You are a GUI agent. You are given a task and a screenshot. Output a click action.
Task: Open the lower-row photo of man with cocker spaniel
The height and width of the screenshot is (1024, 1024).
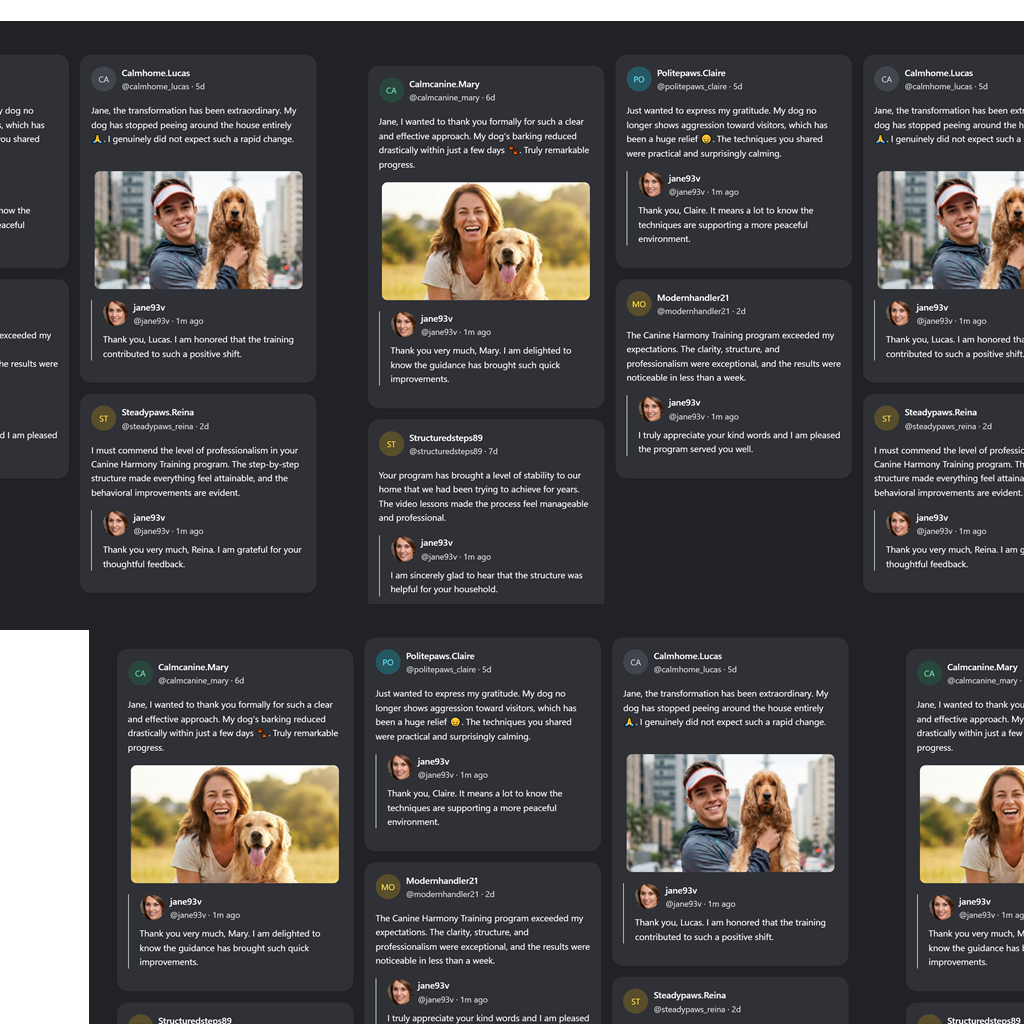[x=730, y=813]
